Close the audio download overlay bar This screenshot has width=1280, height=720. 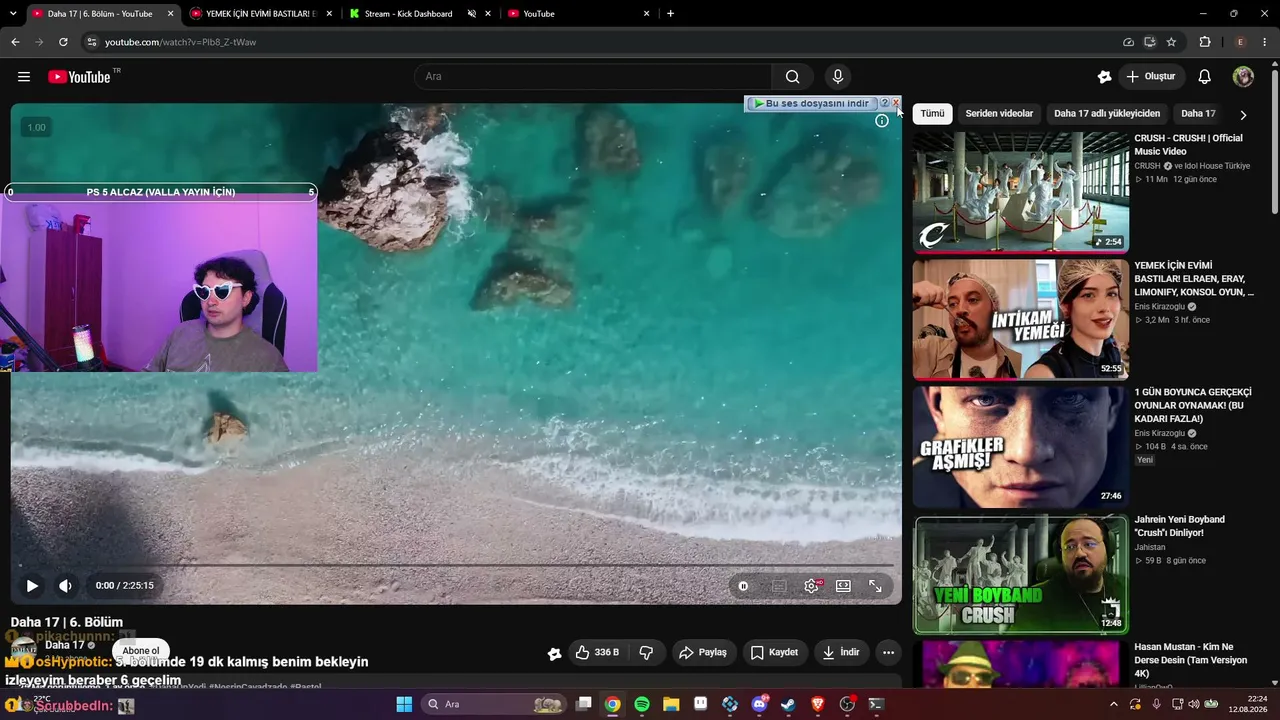tap(896, 103)
